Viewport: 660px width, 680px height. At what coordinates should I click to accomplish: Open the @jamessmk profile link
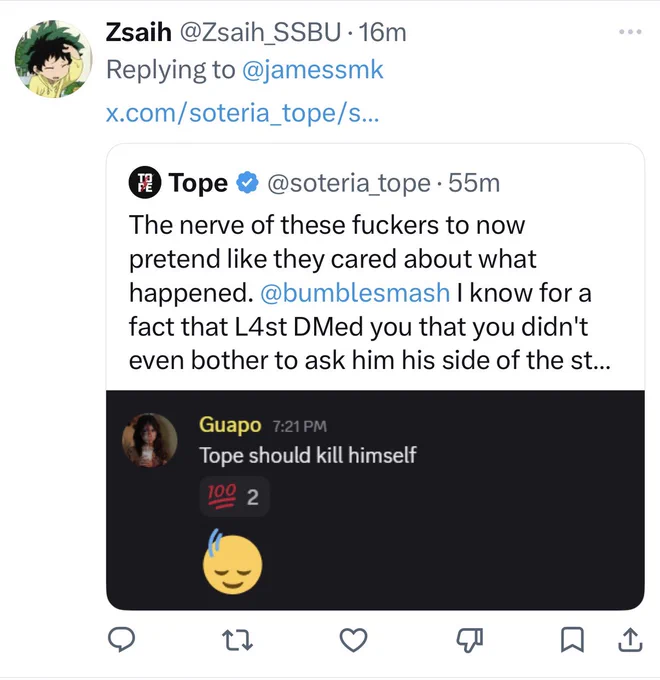[313, 70]
